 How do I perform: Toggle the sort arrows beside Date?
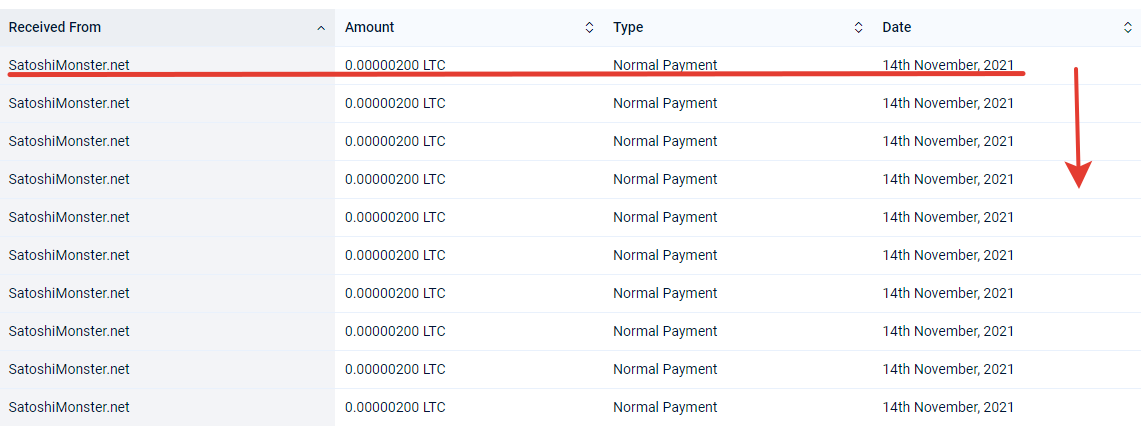1128,28
